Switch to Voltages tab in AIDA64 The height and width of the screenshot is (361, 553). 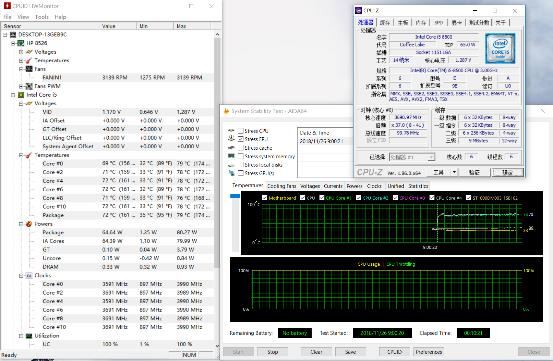click(x=310, y=186)
